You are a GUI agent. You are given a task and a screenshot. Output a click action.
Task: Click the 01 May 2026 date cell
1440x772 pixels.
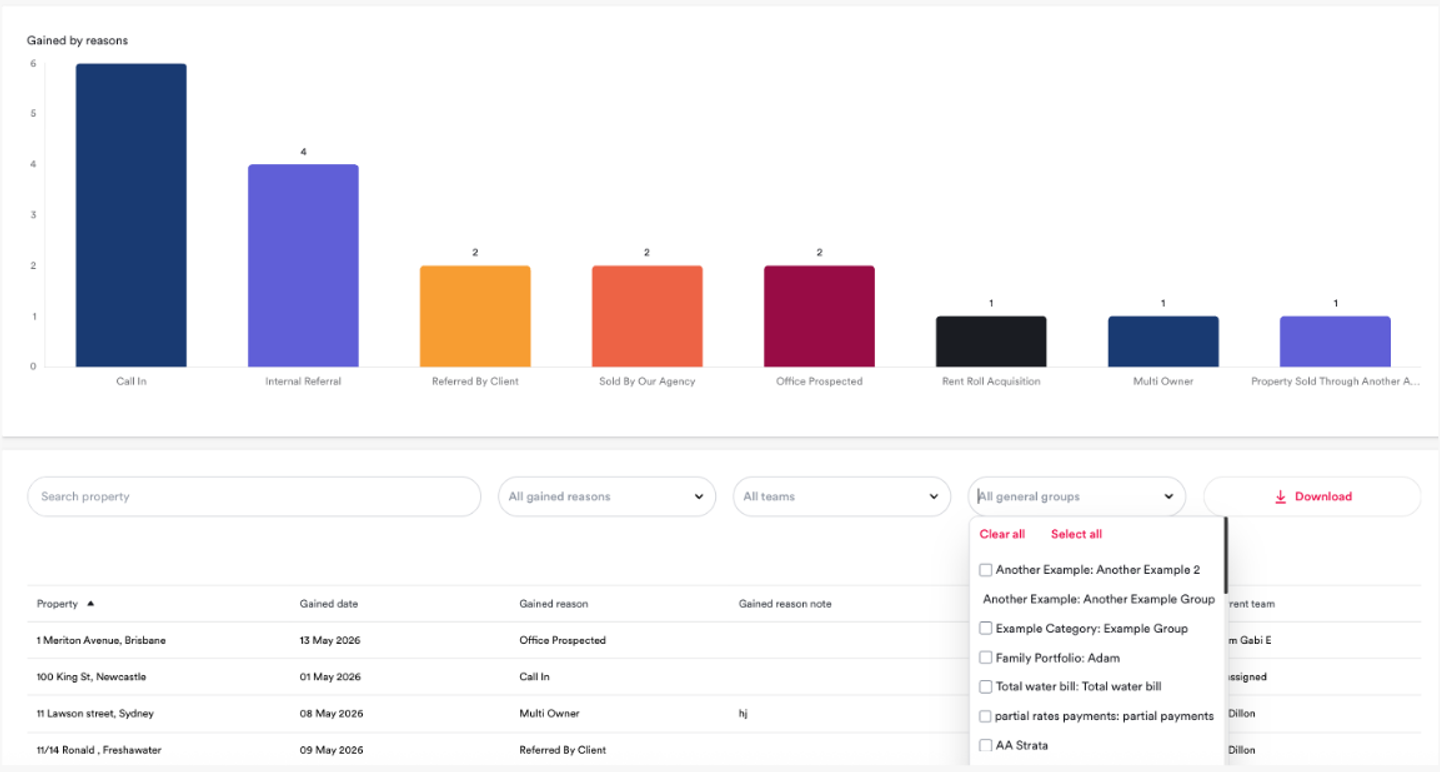coord(331,677)
